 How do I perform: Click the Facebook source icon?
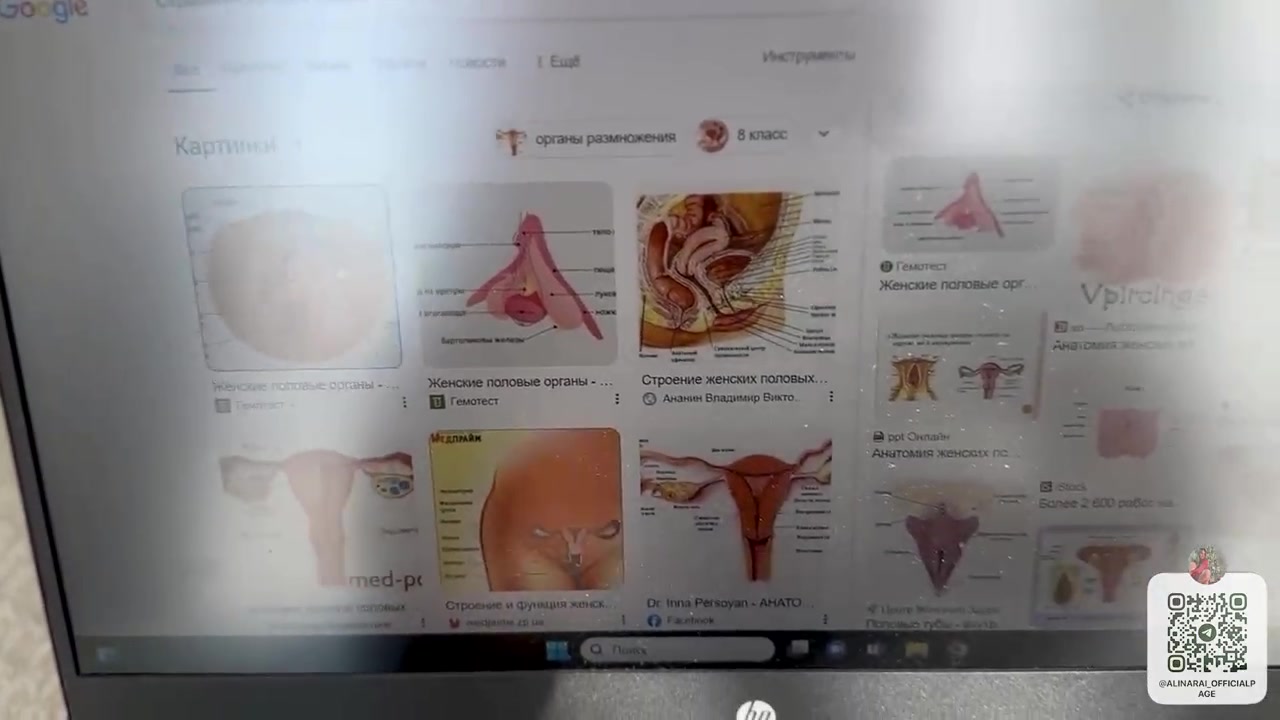[654, 621]
